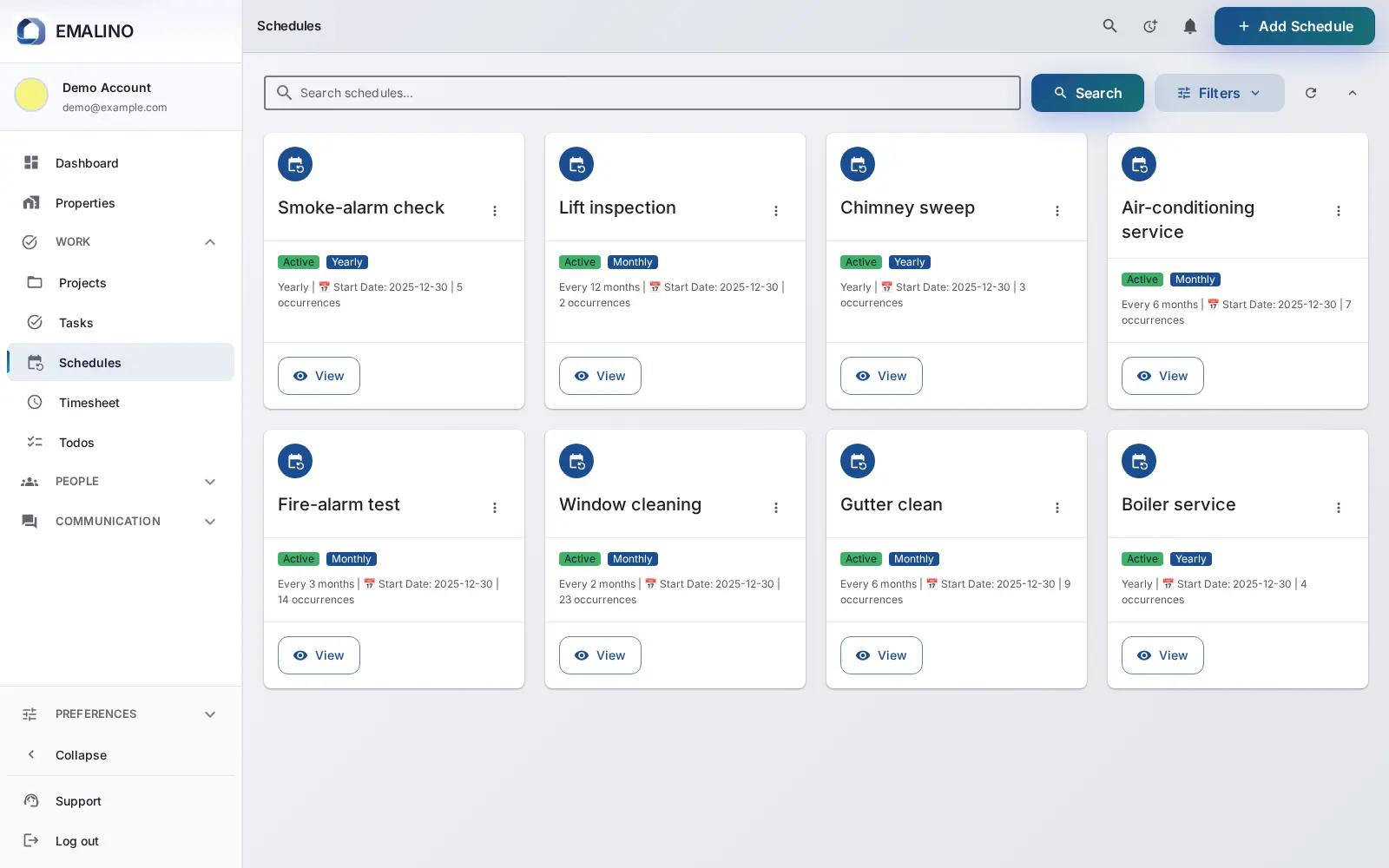Viewport: 1389px width, 868px height.
Task: View the Window cleaning schedule
Action: 600,655
